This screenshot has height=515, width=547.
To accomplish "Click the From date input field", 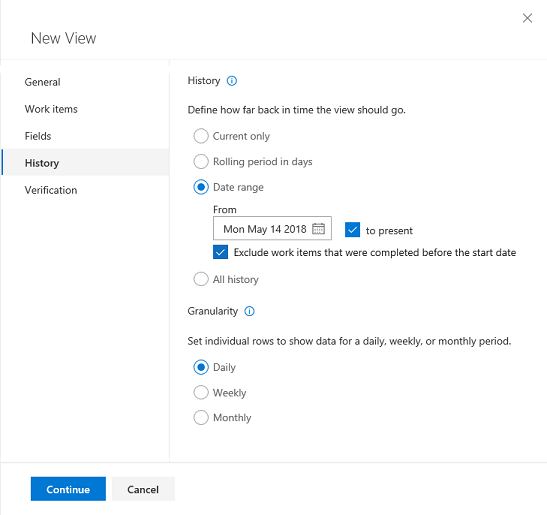I will coord(272,228).
